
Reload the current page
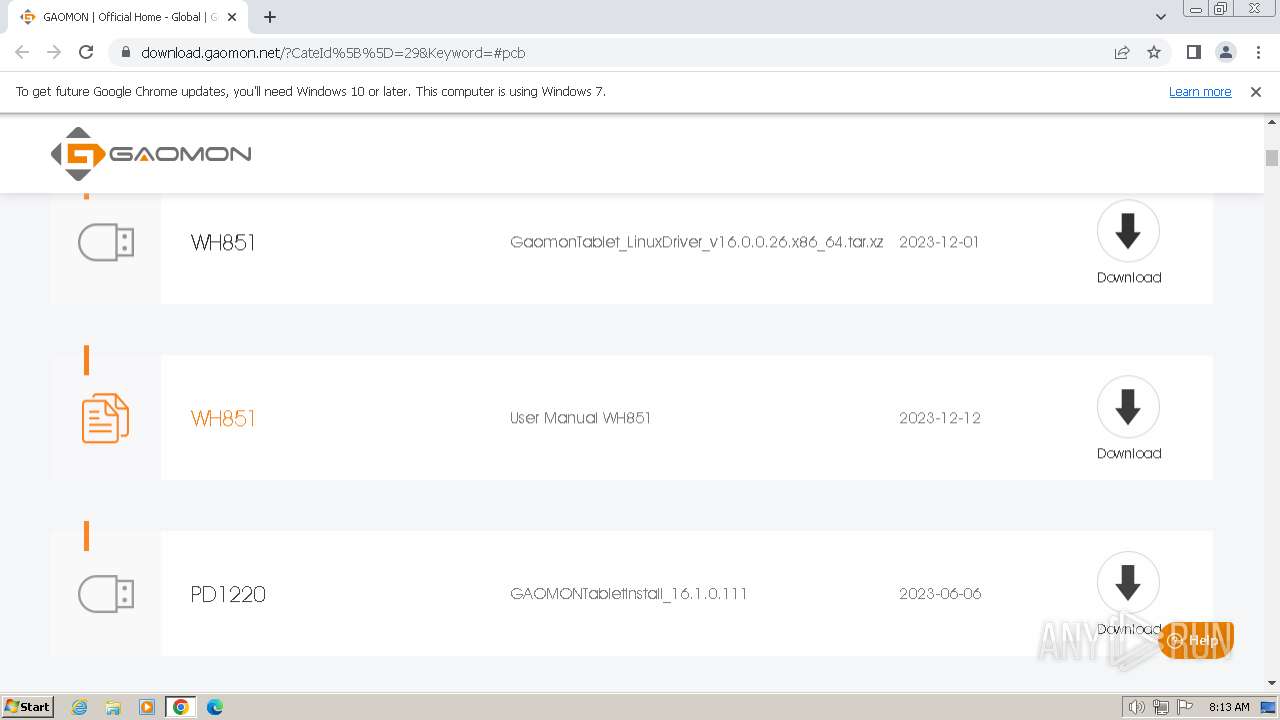(86, 52)
